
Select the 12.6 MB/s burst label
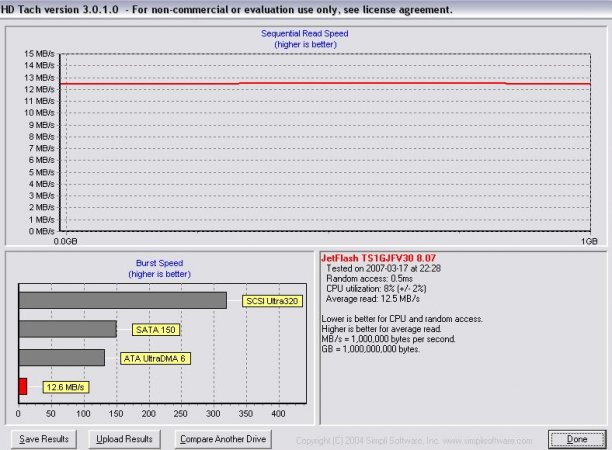(x=66, y=387)
